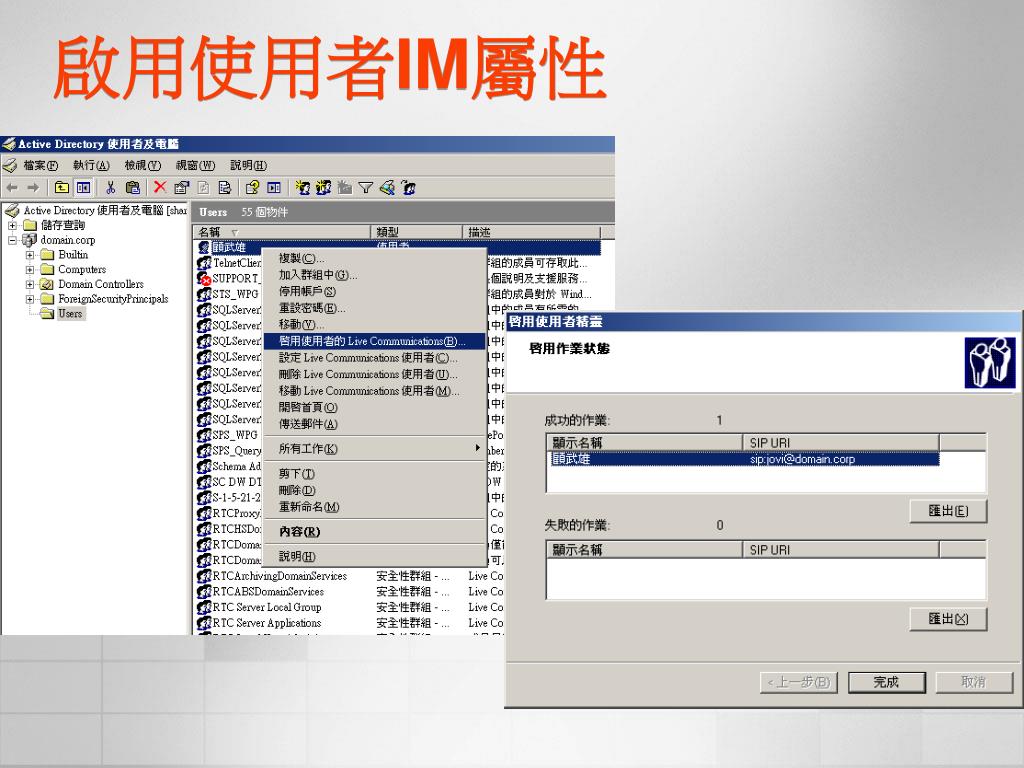Click the Create new group icon

(x=324, y=188)
